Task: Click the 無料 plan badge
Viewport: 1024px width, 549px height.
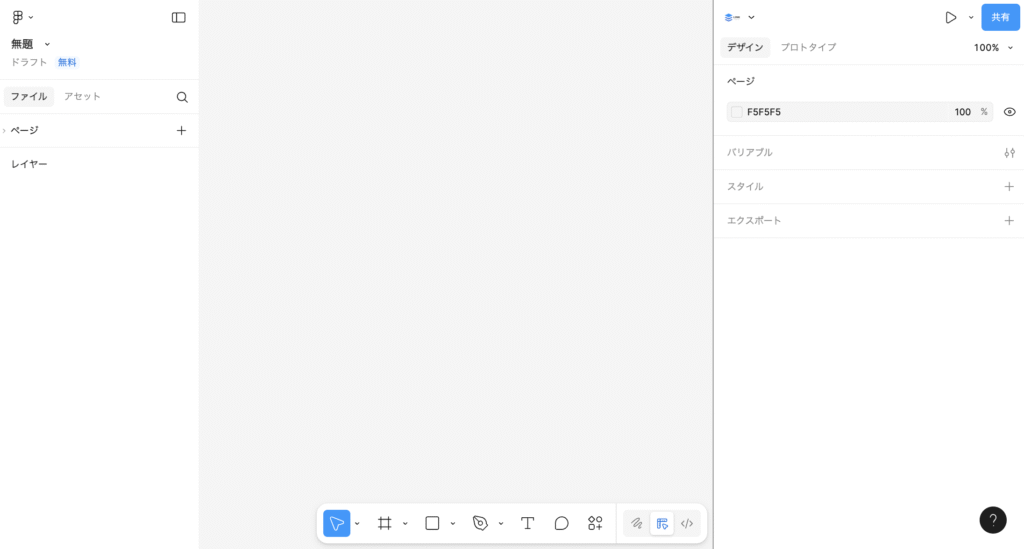Action: pyautogui.click(x=67, y=62)
